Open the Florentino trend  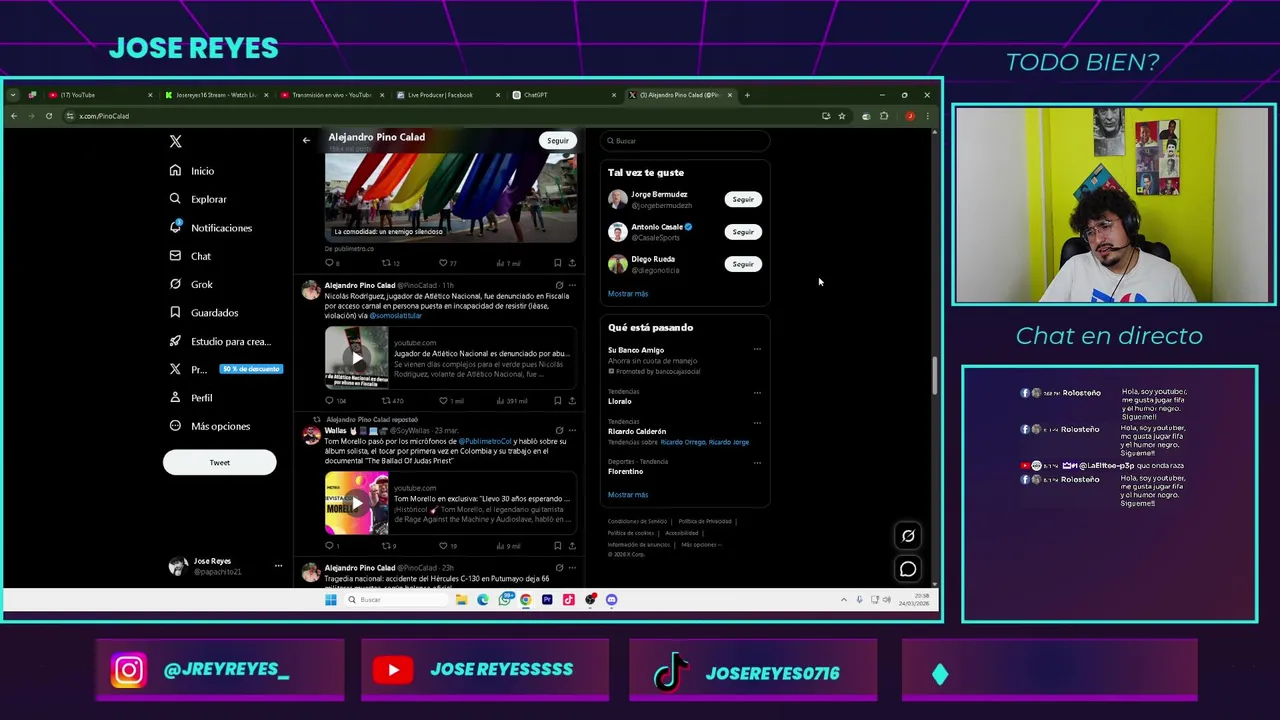626,471
